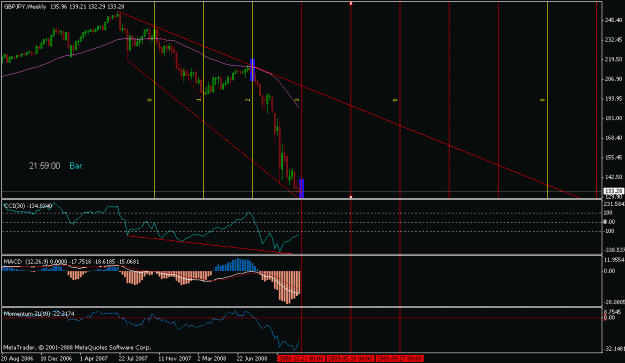Image resolution: width=625 pixels, height=363 pixels.
Task: Click the 155.45 price scale label
Action: pyautogui.click(x=613, y=157)
